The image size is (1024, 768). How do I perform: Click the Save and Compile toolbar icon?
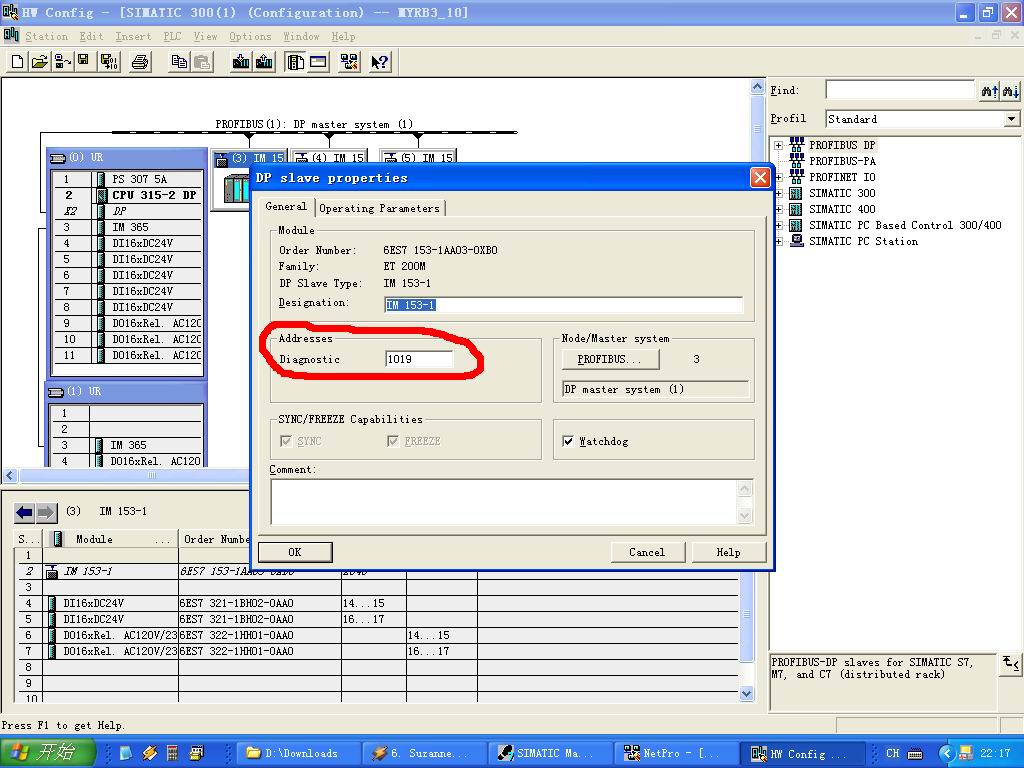click(109, 62)
